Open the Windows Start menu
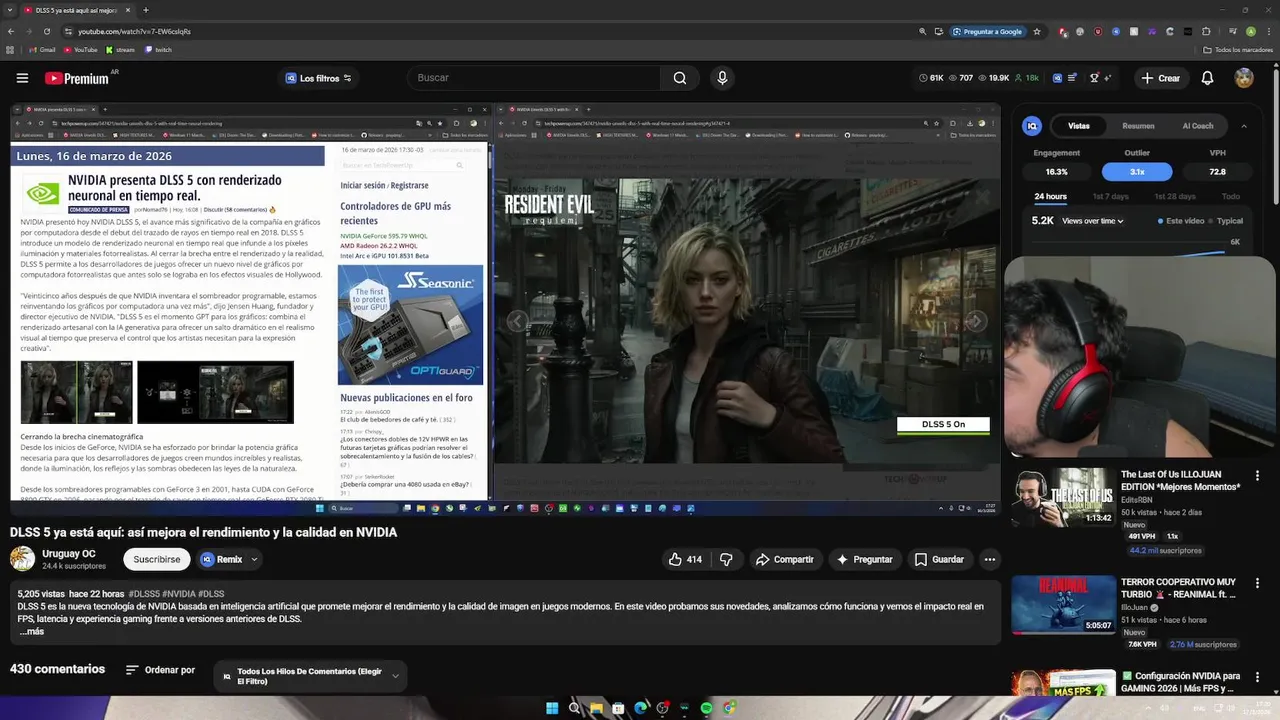The width and height of the screenshot is (1280, 720). [552, 708]
